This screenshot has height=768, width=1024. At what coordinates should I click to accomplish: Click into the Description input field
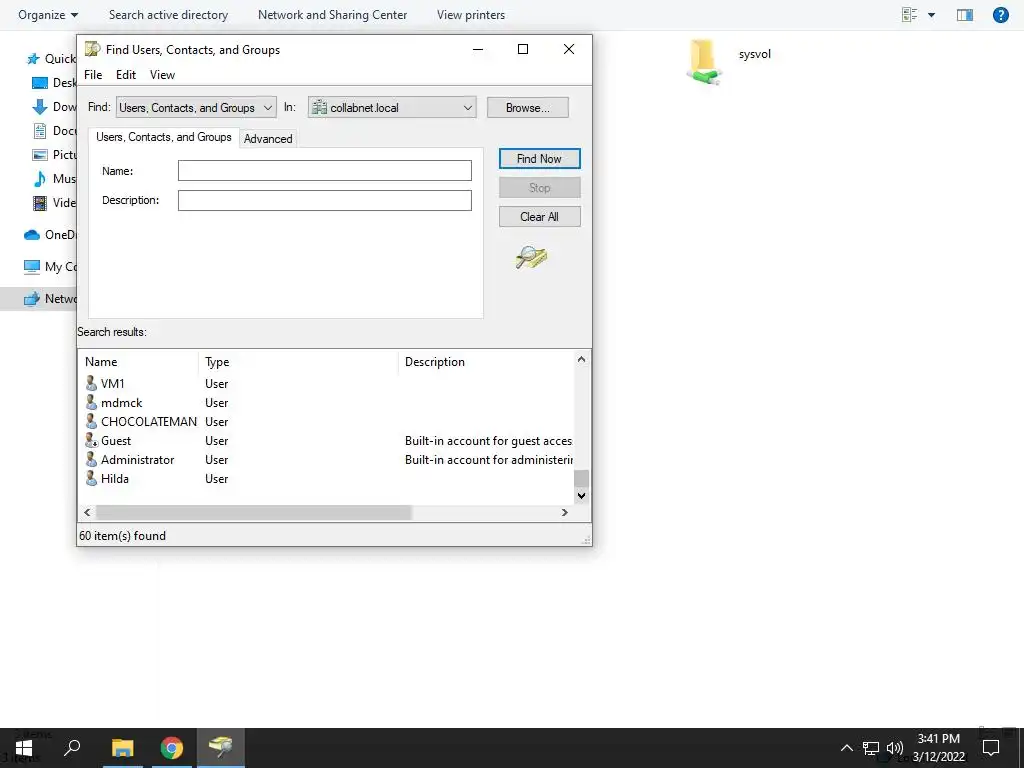(325, 200)
